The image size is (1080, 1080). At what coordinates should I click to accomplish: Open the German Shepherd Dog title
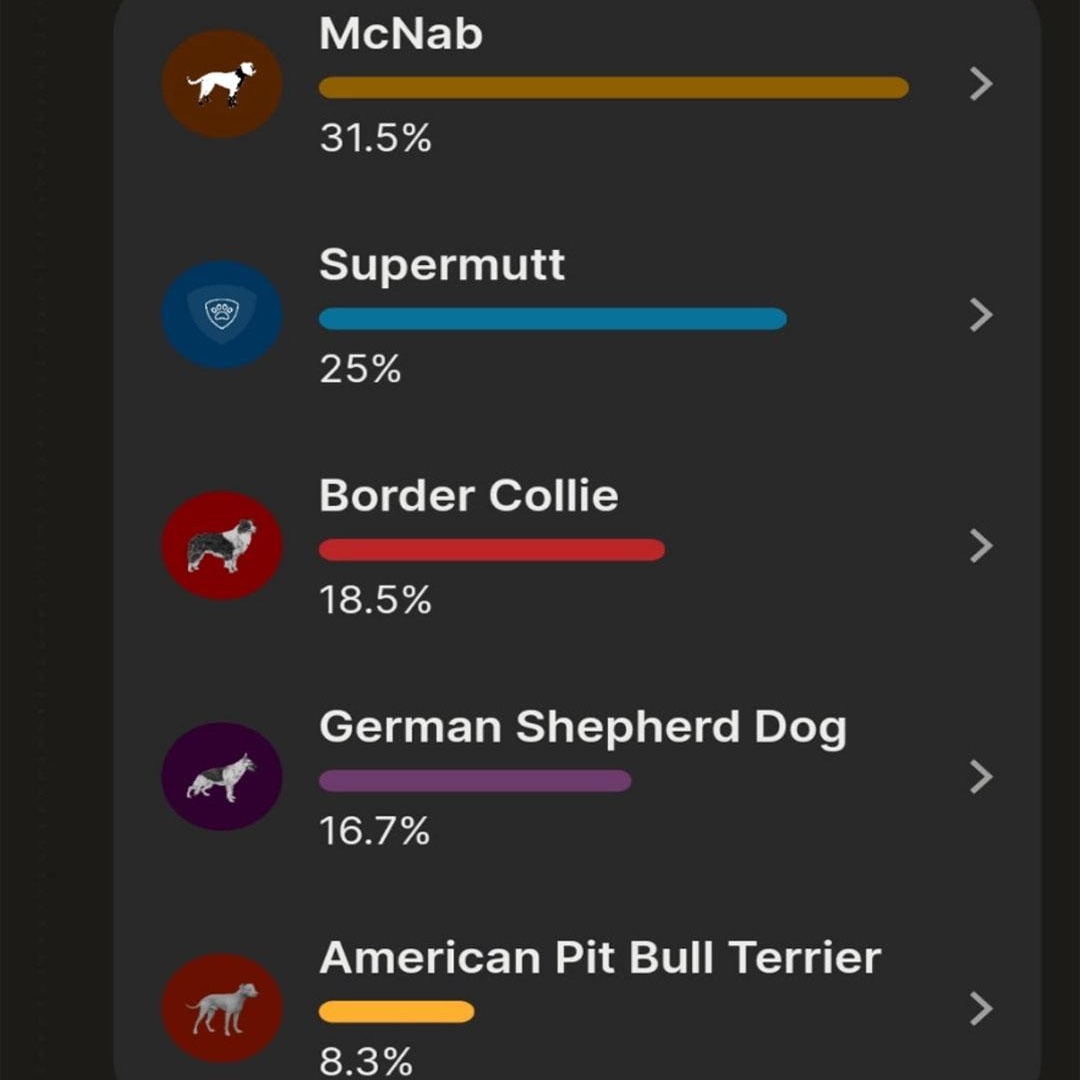pos(583,728)
